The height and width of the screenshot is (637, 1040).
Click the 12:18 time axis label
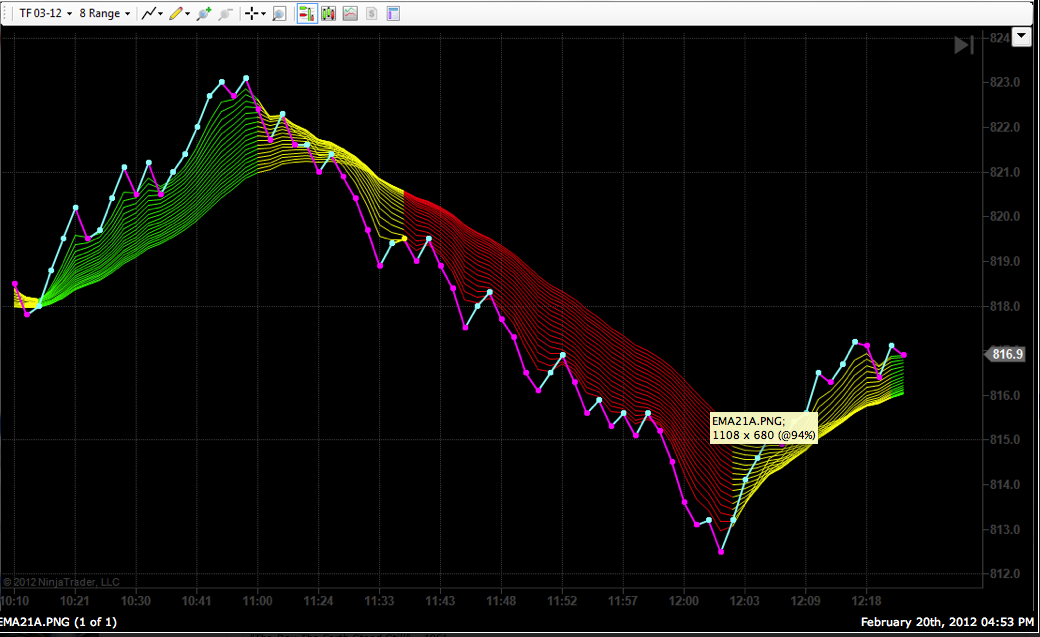866,601
